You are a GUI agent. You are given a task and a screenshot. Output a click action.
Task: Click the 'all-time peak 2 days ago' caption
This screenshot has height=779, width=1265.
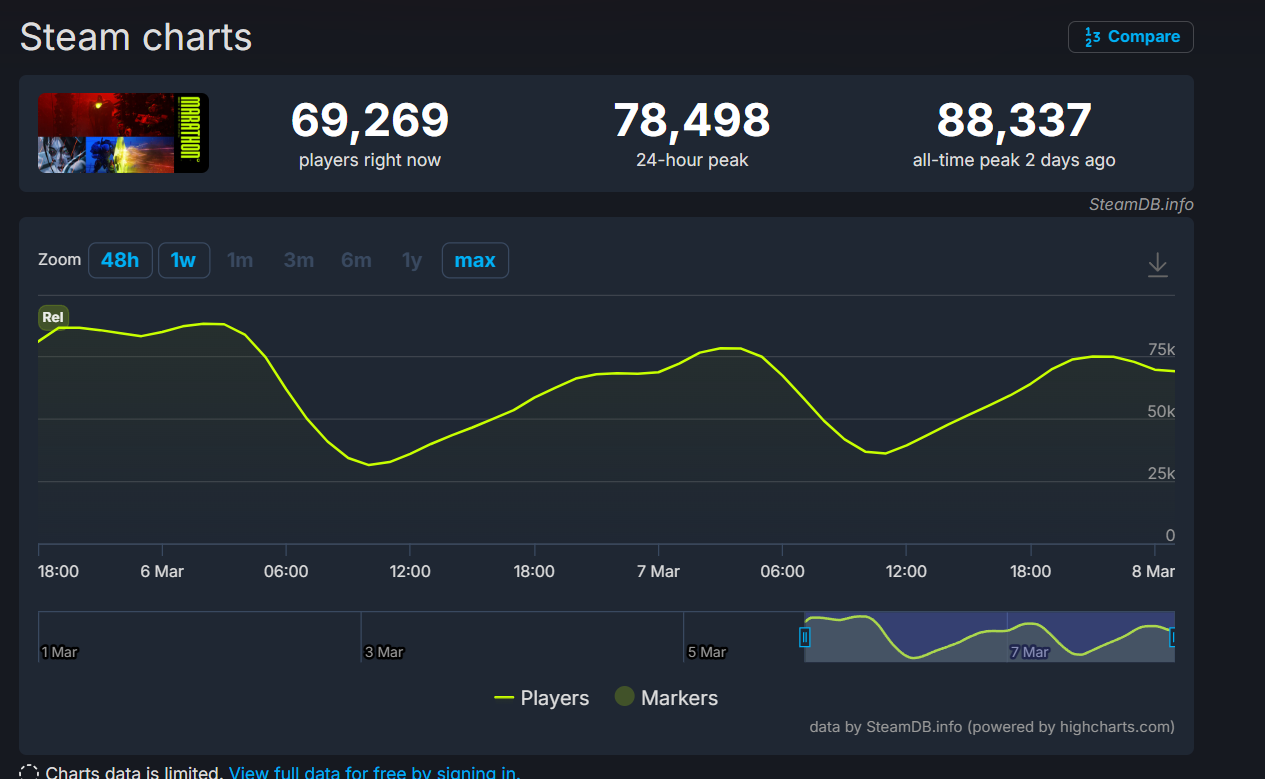1014,160
